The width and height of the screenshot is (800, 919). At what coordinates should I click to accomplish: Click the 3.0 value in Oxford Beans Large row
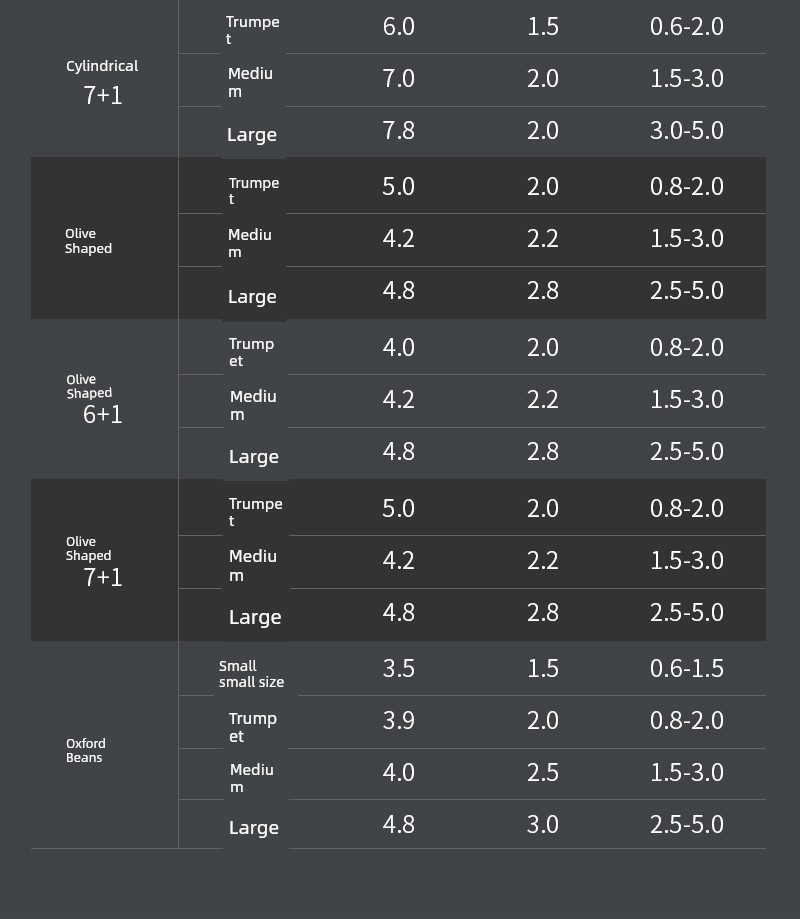pos(543,824)
